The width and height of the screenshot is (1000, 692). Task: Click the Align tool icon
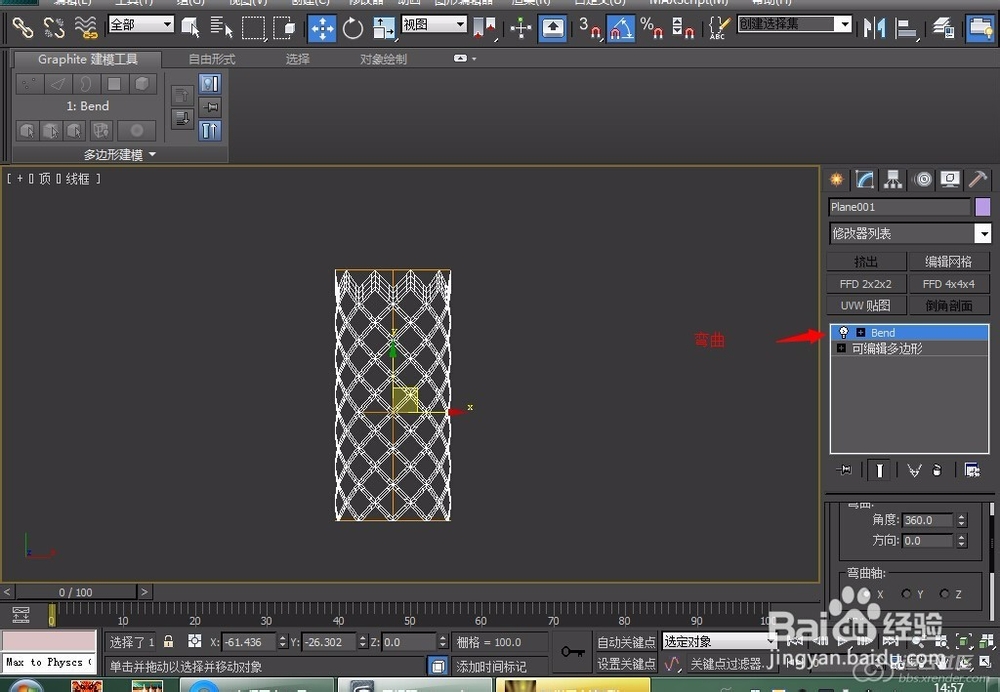point(906,28)
